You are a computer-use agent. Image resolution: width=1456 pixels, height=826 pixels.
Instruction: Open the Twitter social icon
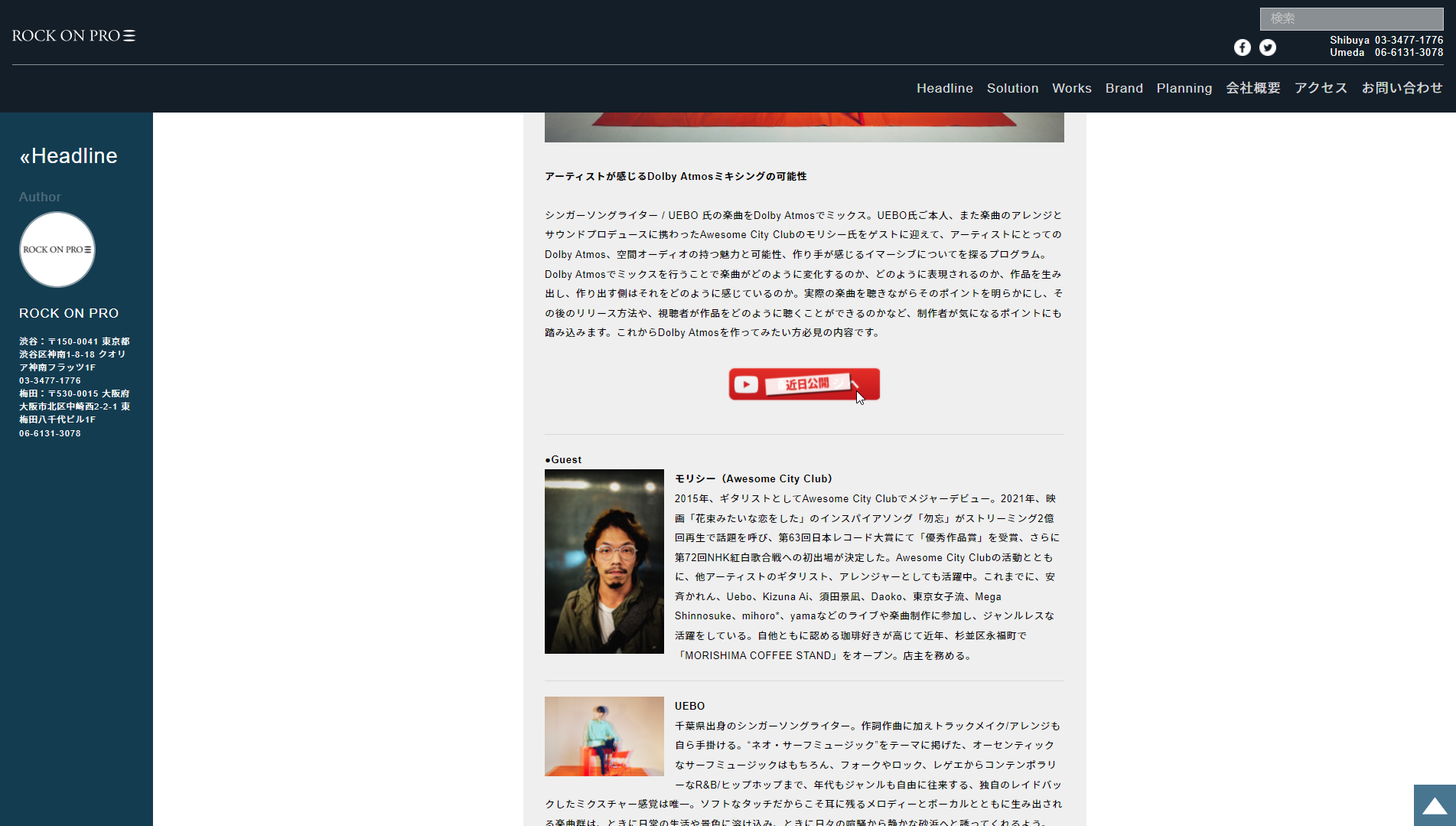click(x=1268, y=47)
